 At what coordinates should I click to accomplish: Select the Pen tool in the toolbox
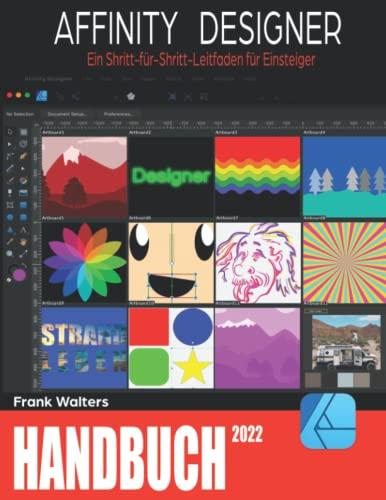[10, 169]
